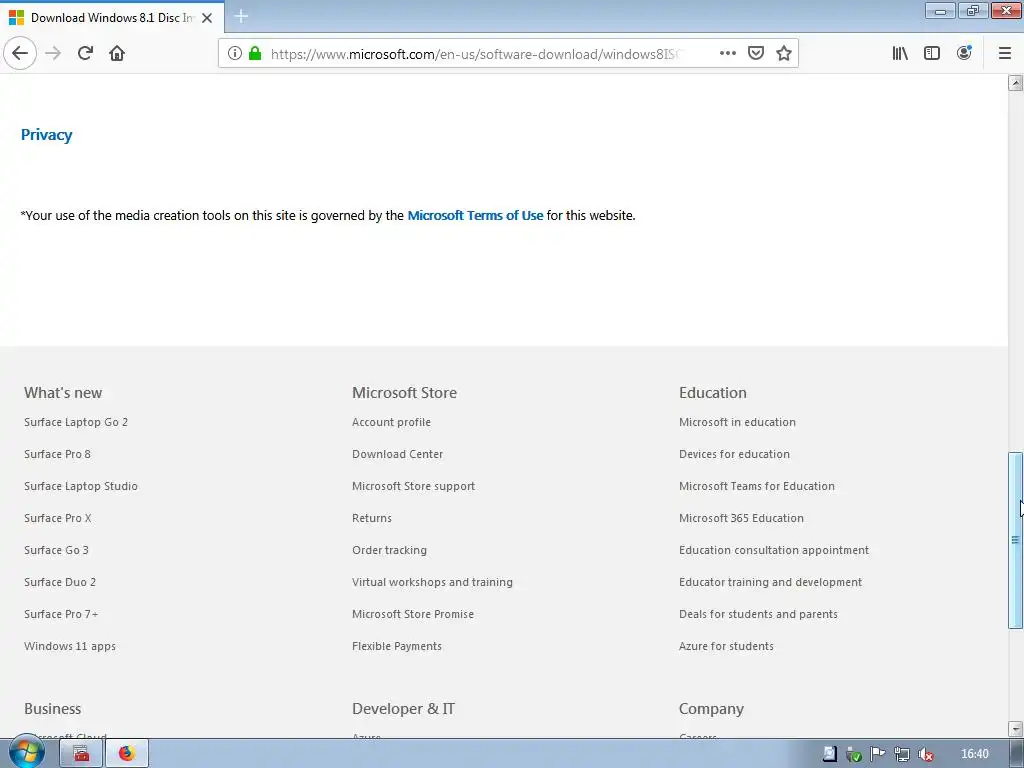Open Download Center link
This screenshot has height=768, width=1024.
coord(397,454)
